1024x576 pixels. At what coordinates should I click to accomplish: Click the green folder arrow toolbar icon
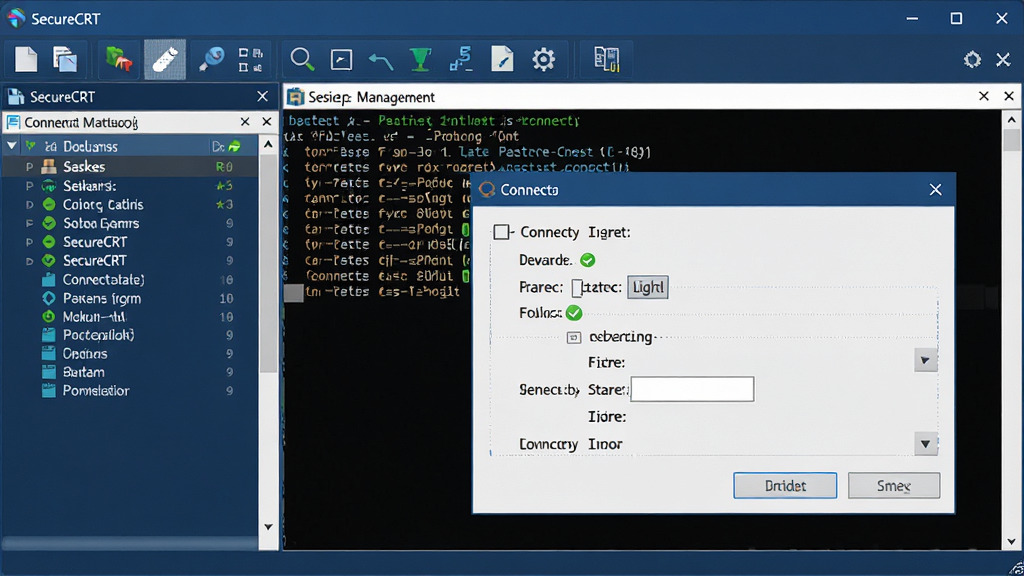(119, 59)
